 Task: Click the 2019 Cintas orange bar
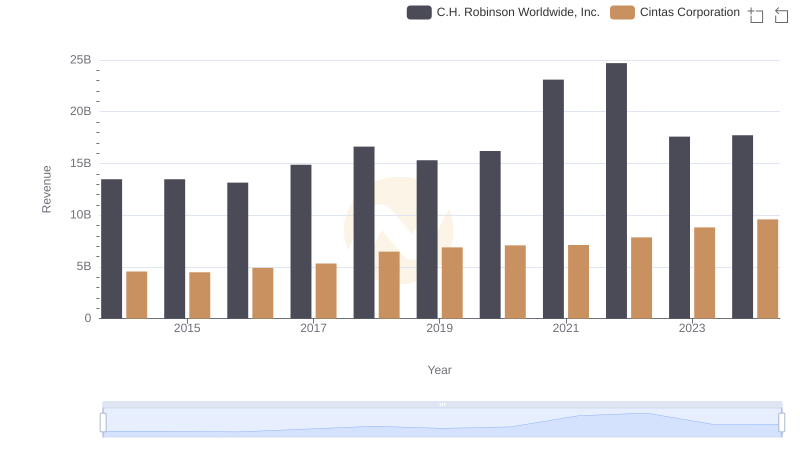coord(452,283)
